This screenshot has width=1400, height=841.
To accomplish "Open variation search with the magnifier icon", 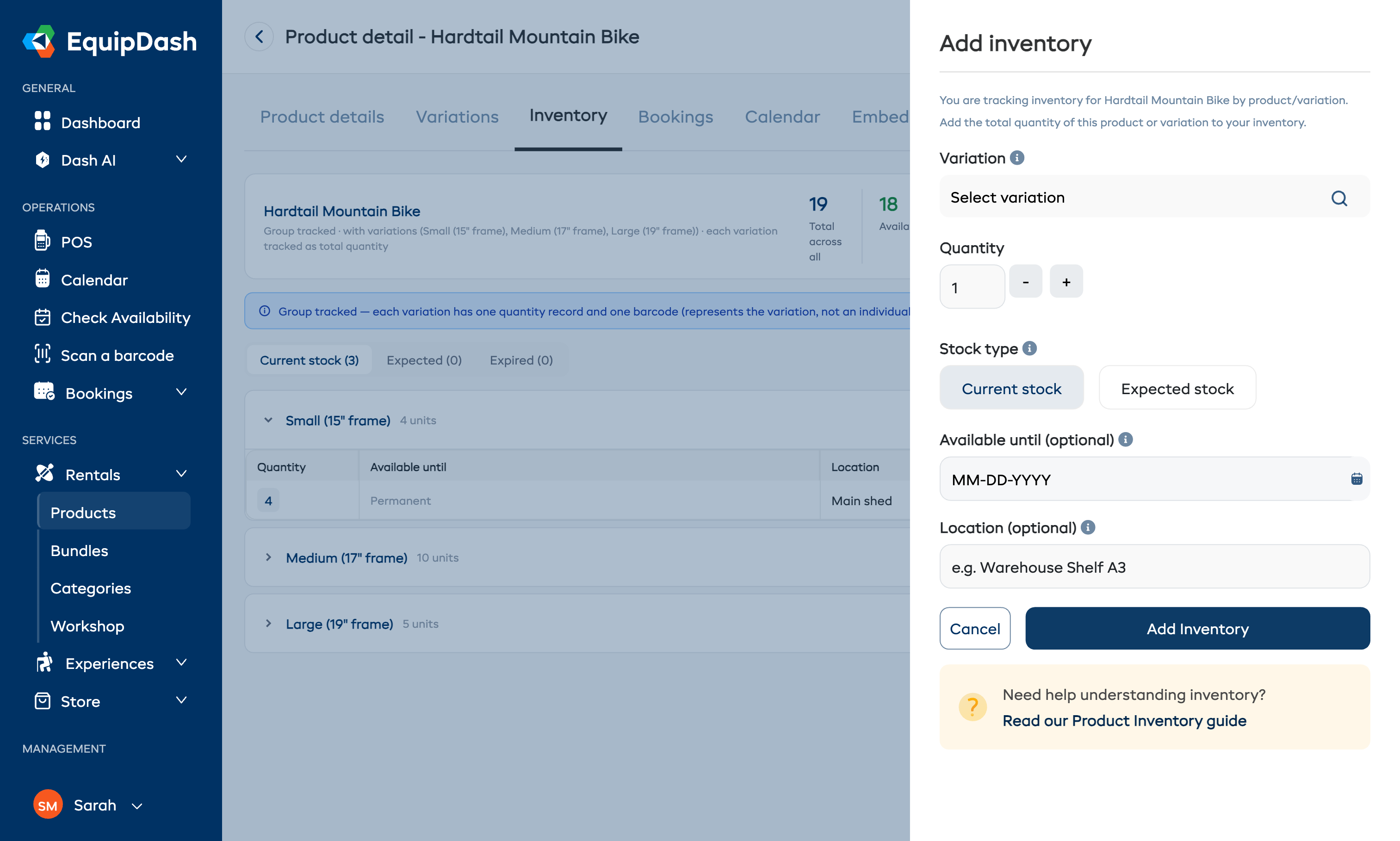I will pos(1339,198).
